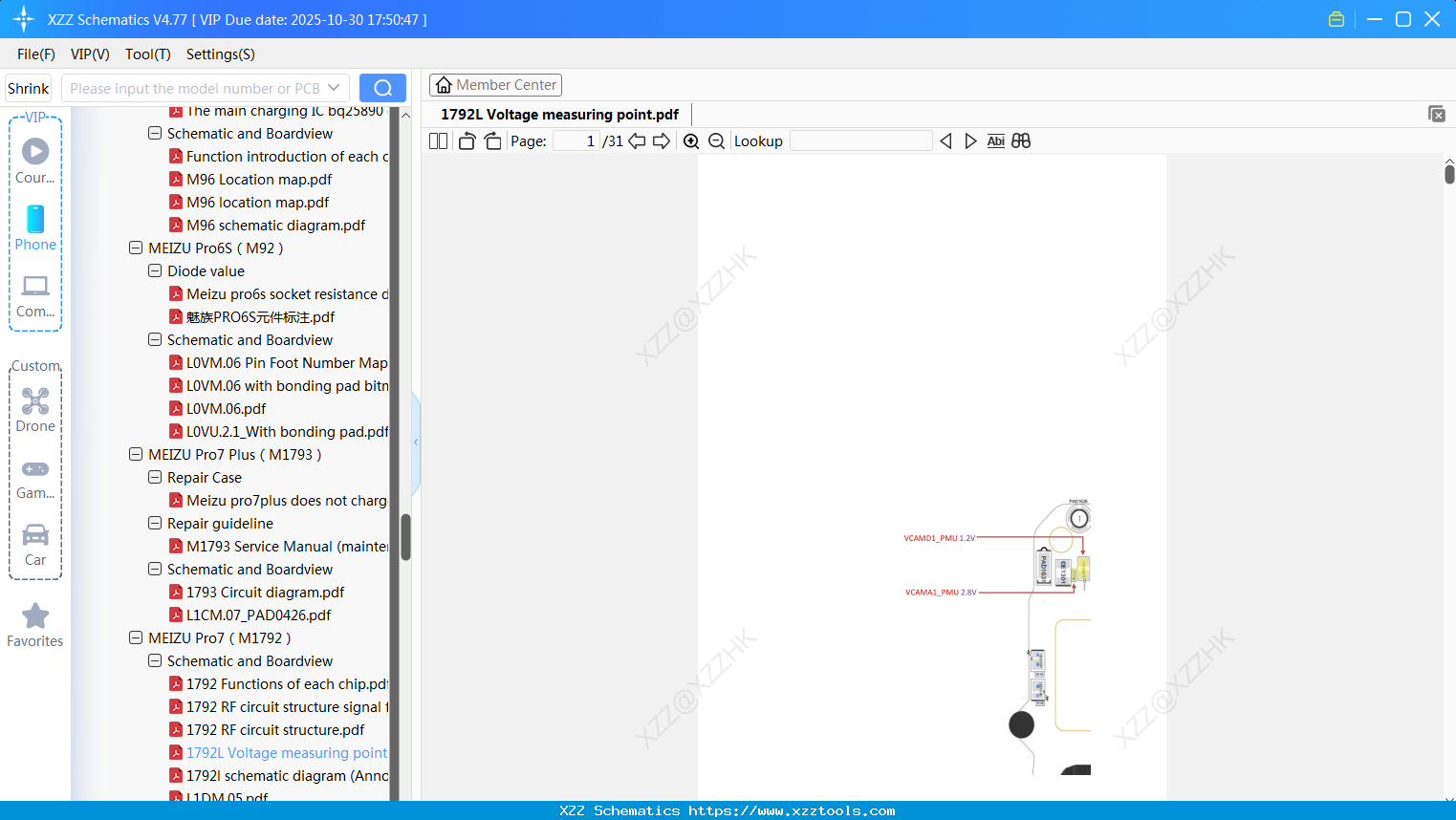
Task: Collapse the MEIZU Pro7 Plus ( M1793 ) node
Action: (x=136, y=455)
